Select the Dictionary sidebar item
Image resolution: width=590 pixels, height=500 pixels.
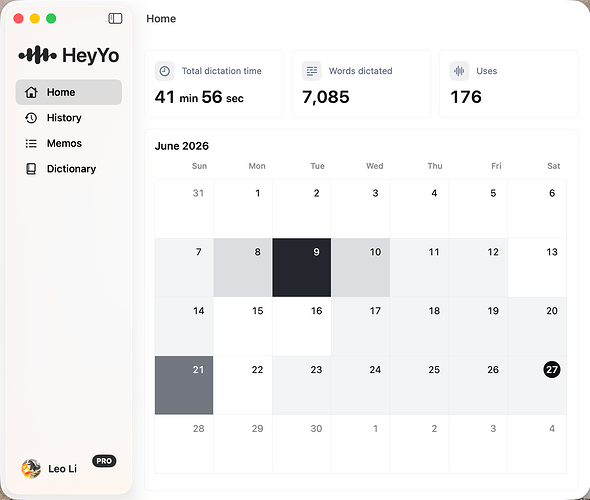(x=69, y=169)
